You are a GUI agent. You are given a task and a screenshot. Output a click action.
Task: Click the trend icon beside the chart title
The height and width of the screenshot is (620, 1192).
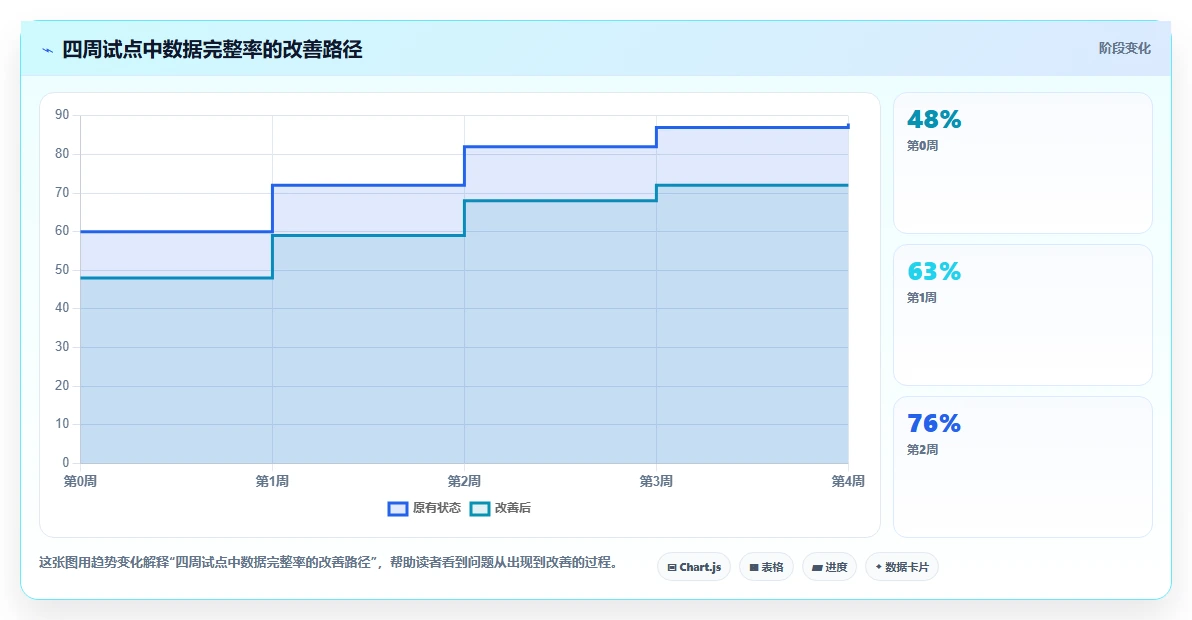click(x=48, y=50)
